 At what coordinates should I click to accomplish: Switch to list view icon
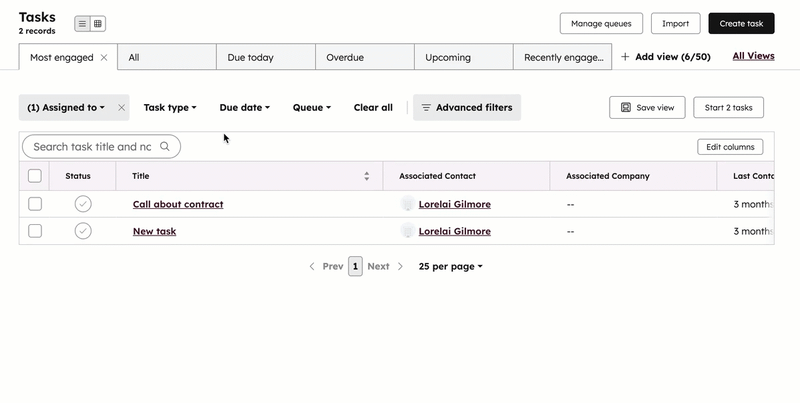82,24
